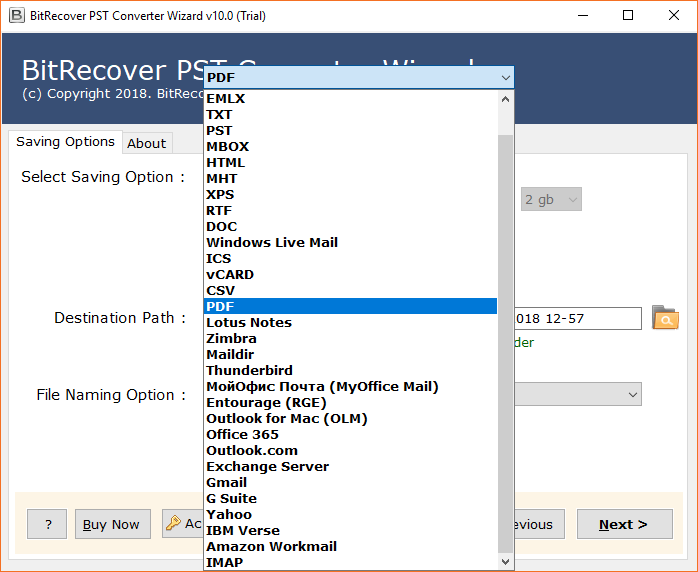Select Outlook for Mac (OLM)
Viewport: 698px width, 572px height.
(350, 418)
